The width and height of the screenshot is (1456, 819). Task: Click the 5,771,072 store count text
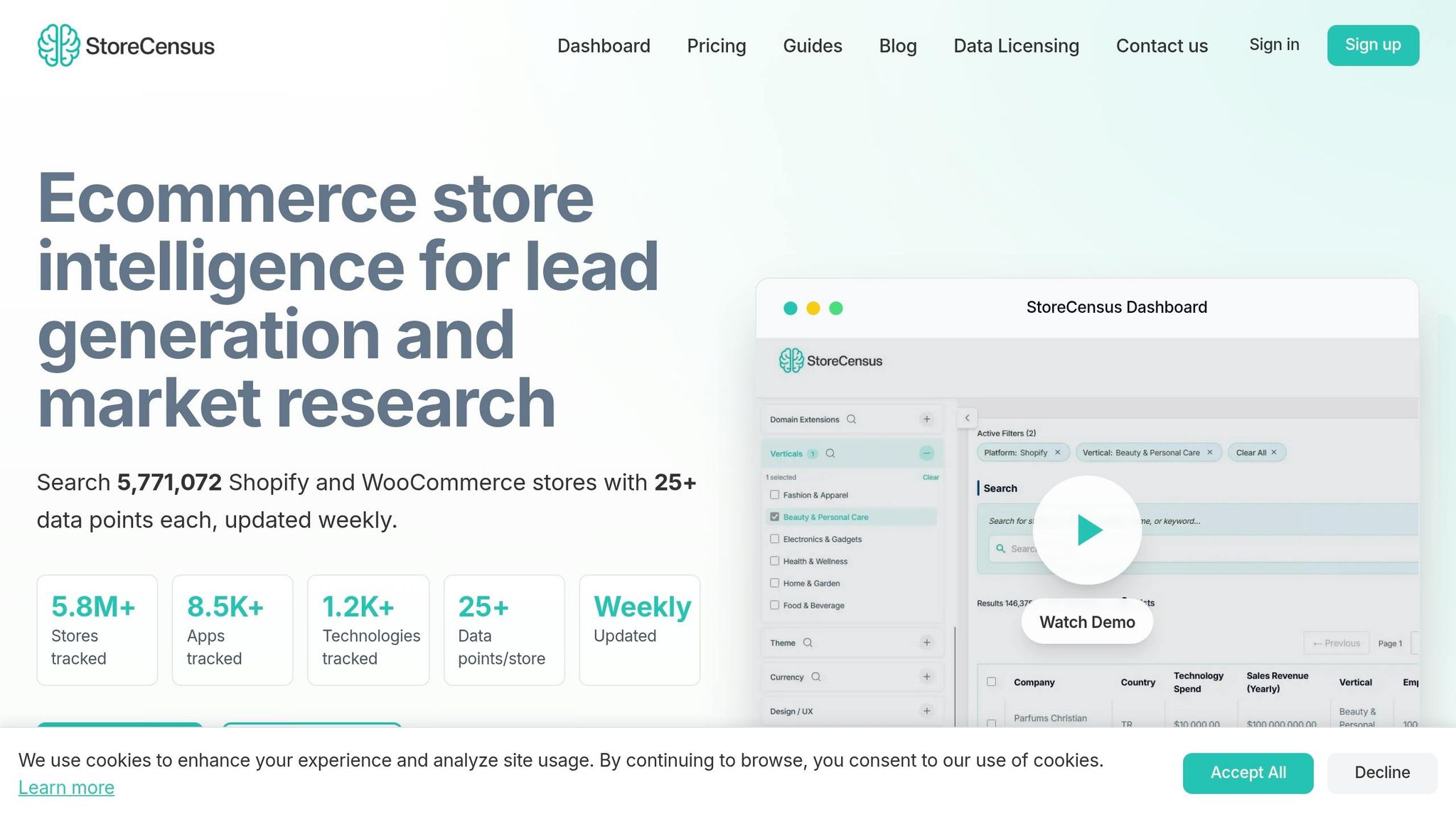pos(169,482)
